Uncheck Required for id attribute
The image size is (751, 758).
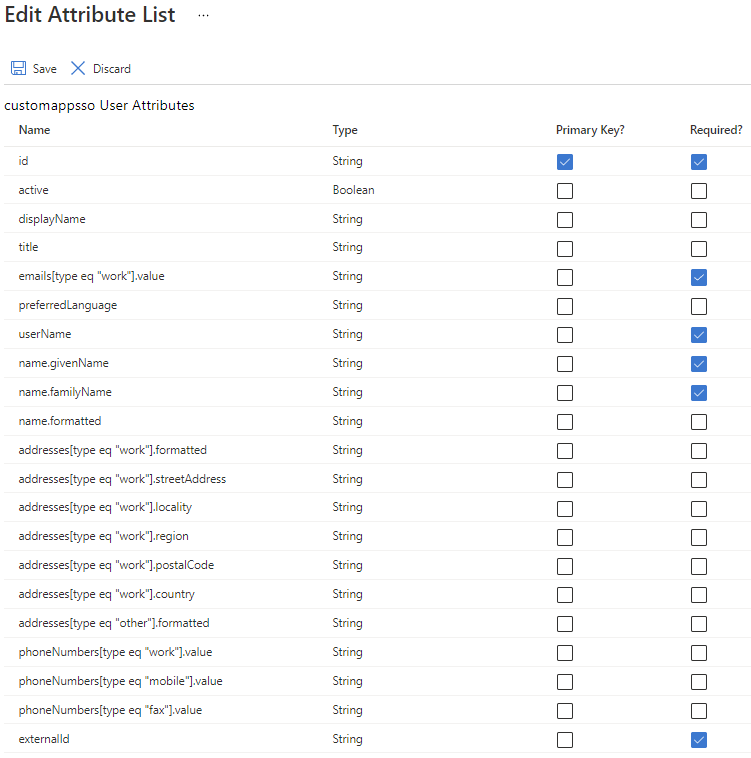point(699,162)
